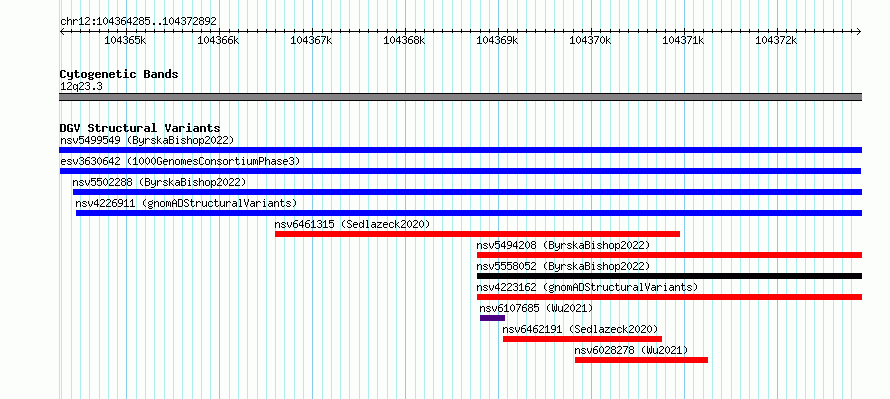Image resolution: width=890 pixels, height=399 pixels.
Task: Click the red bar of nsv6028278
Action: [x=641, y=360]
